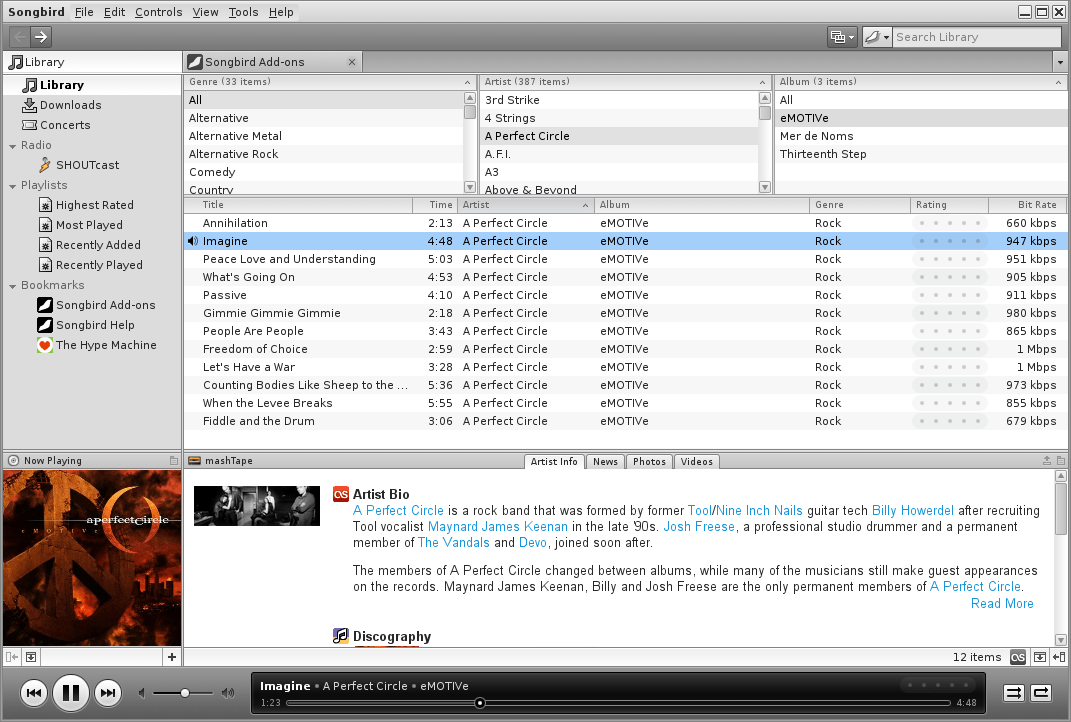Screen dimensions: 1071x722
Task: Collapse the Bookmarks section
Action: [12, 286]
